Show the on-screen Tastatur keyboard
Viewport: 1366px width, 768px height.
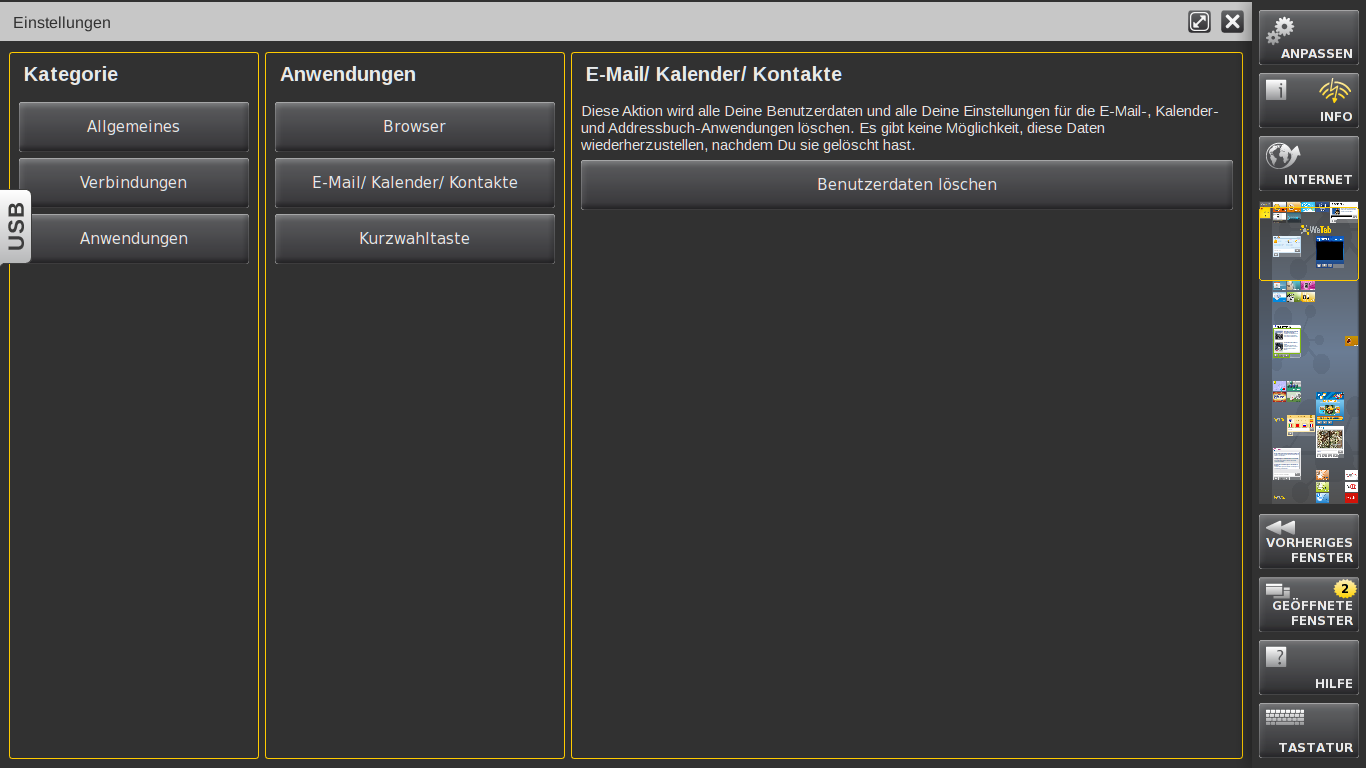point(1308,731)
